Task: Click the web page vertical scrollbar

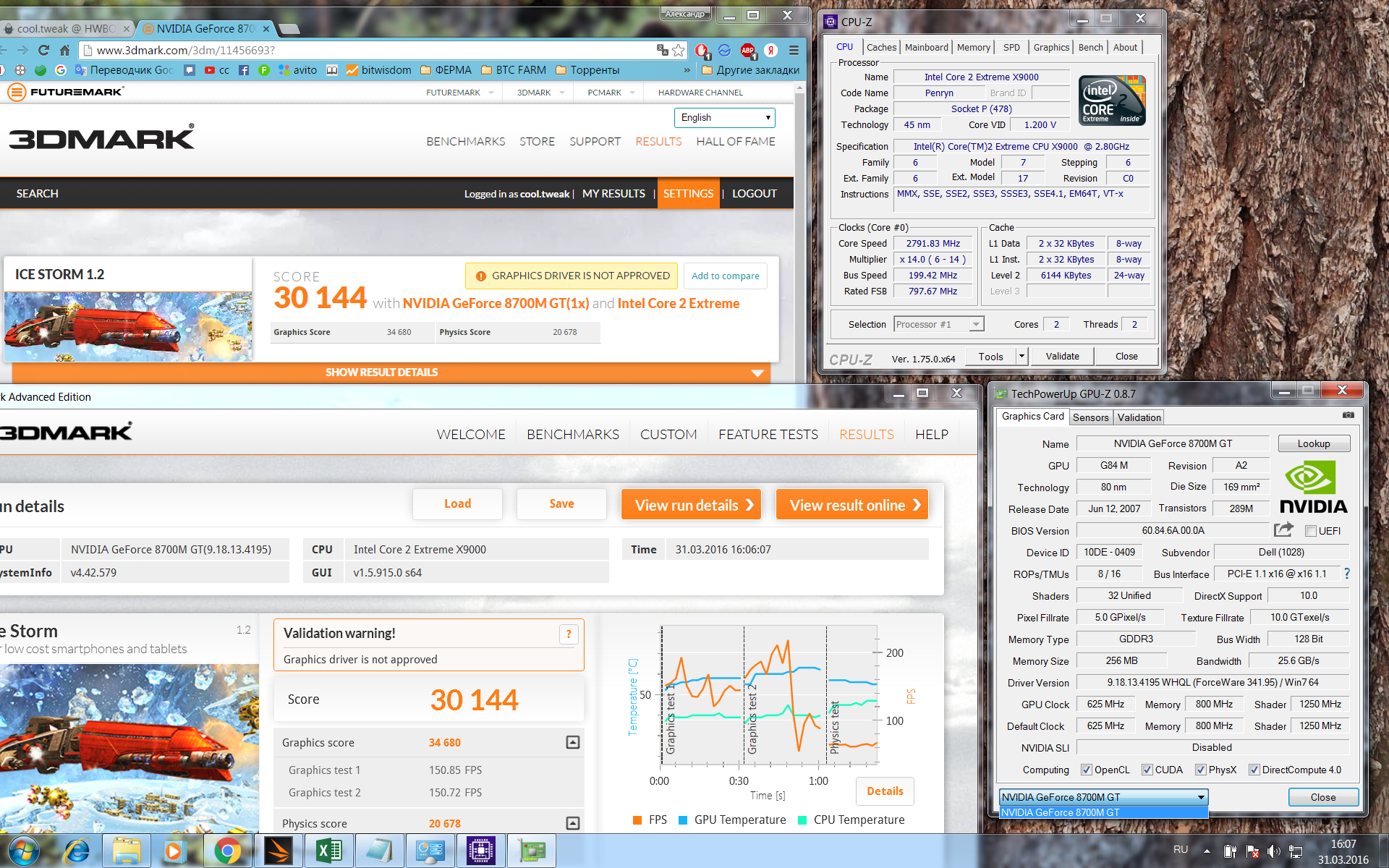Action: point(799,231)
